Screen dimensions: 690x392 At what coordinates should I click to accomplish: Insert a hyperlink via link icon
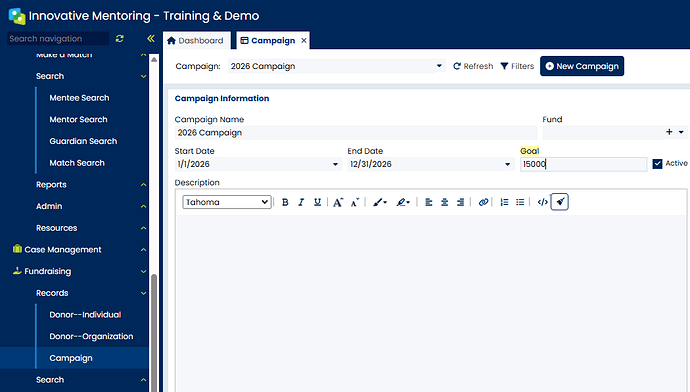tap(483, 202)
